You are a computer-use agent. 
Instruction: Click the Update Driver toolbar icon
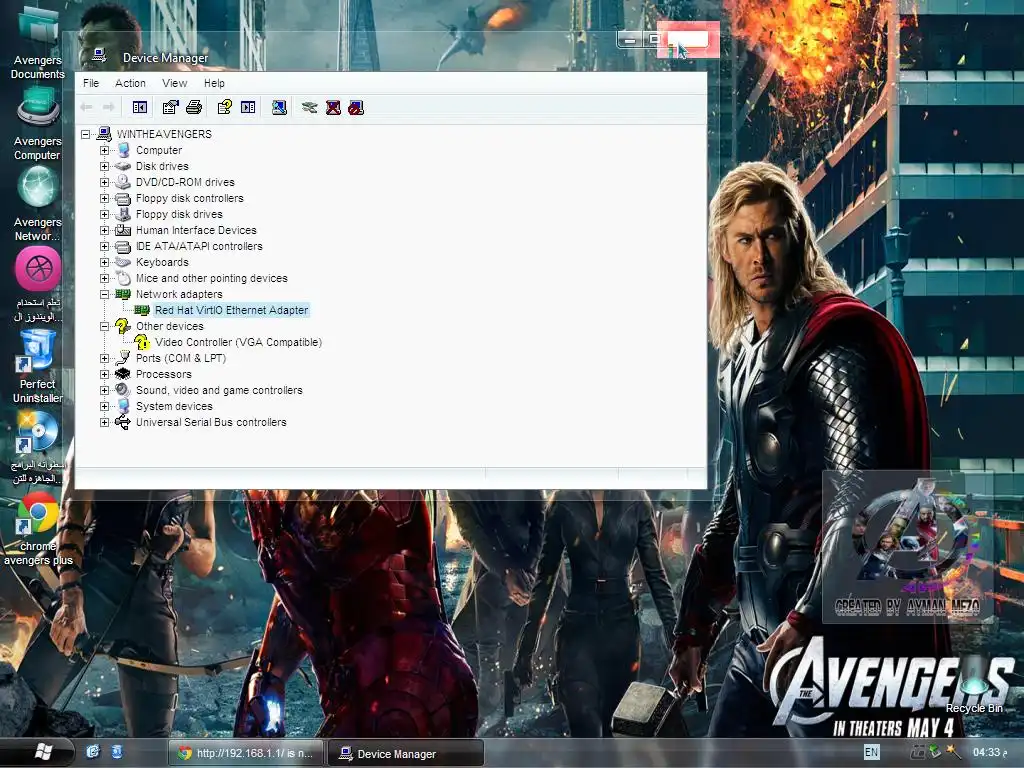(310, 107)
